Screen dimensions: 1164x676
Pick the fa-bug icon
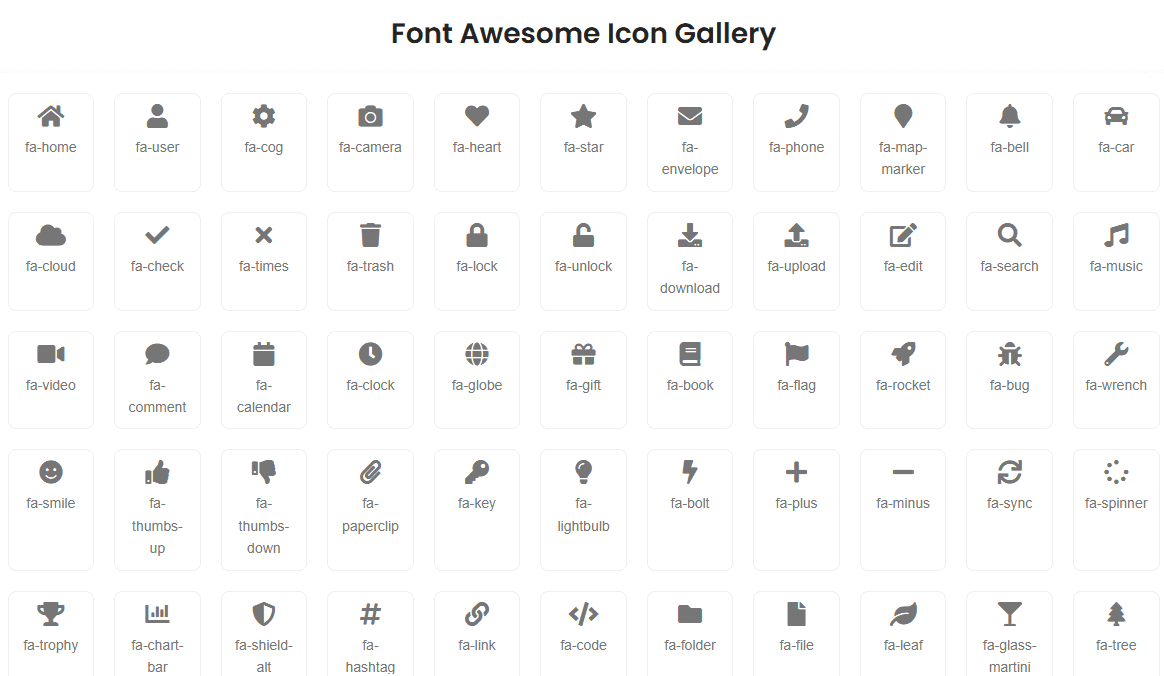[x=1010, y=354]
